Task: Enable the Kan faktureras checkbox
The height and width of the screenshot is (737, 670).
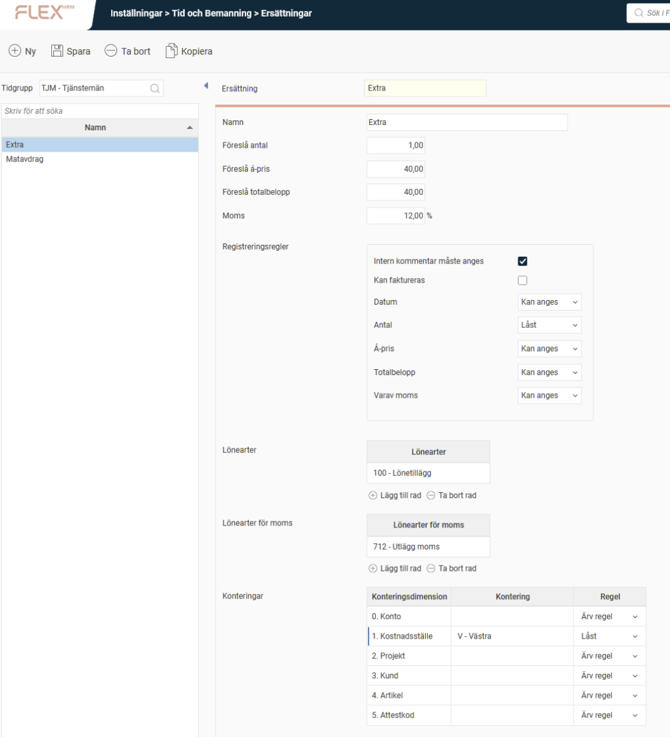Action: pyautogui.click(x=522, y=280)
